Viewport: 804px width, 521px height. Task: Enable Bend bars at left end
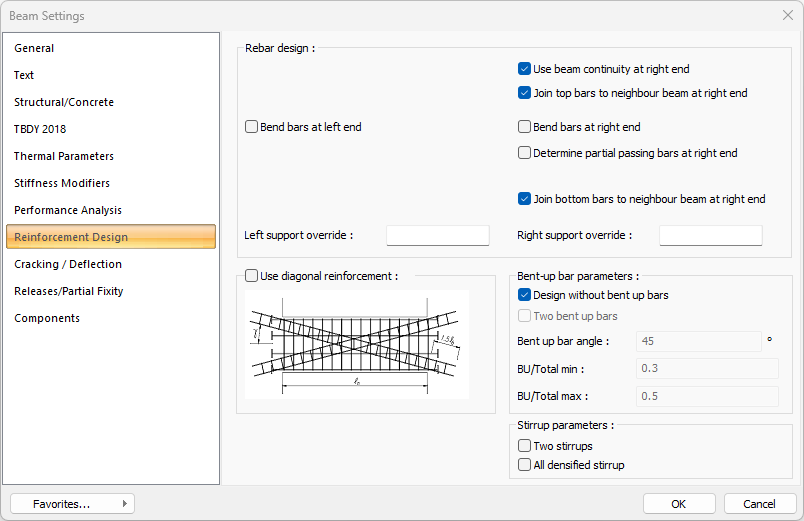[251, 127]
